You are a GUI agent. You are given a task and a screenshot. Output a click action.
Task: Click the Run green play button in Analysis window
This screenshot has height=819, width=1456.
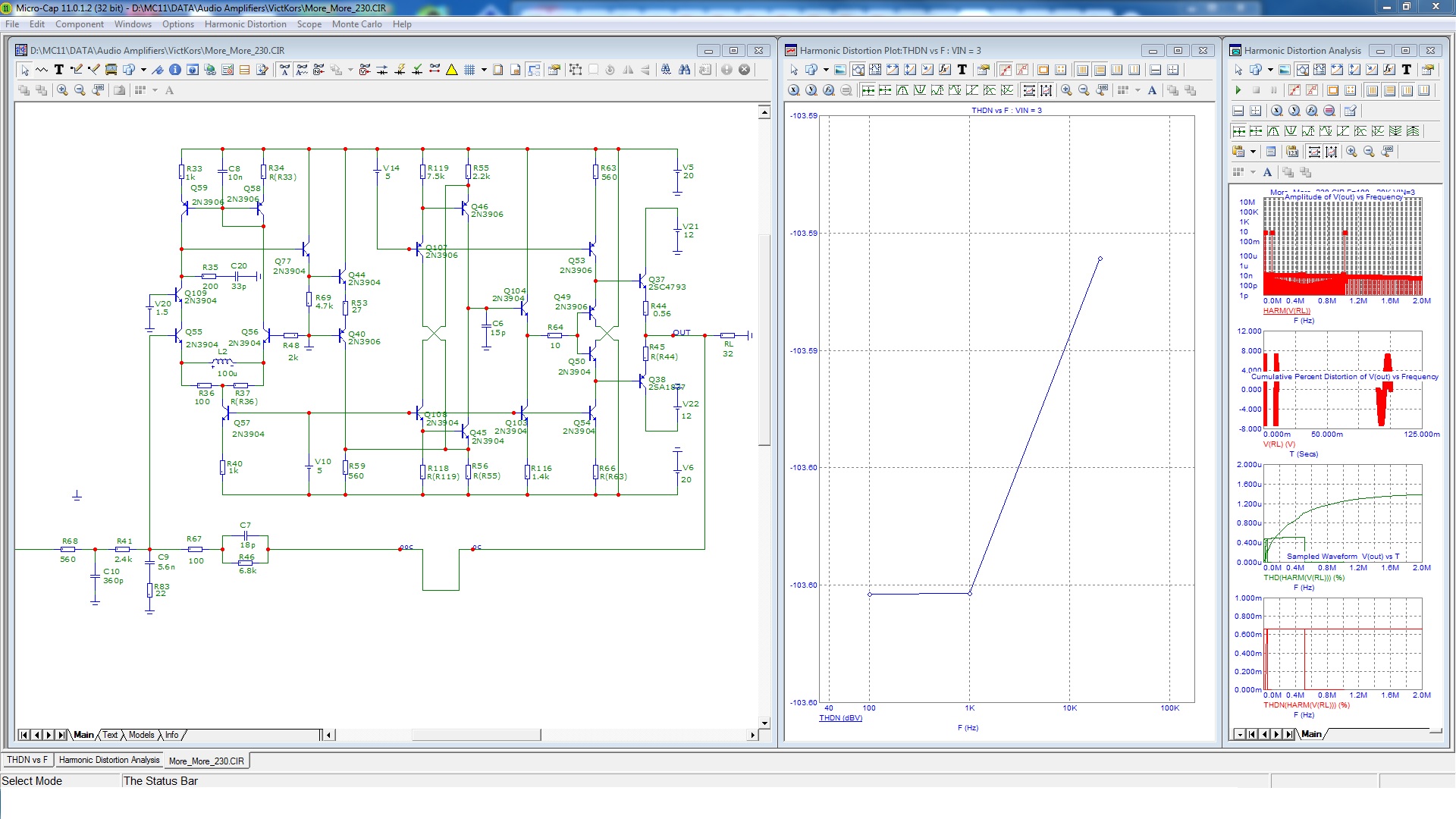point(1238,90)
